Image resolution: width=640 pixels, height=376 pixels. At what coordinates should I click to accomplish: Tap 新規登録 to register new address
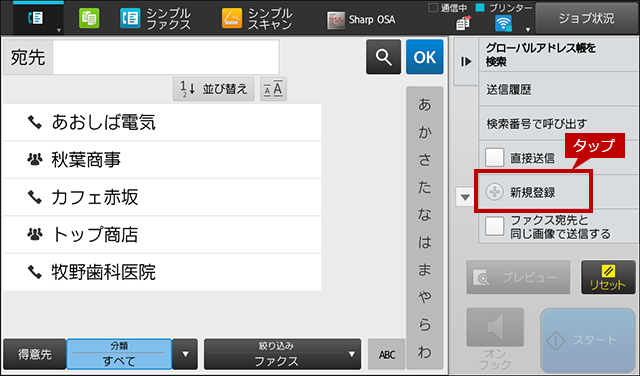tap(533, 192)
